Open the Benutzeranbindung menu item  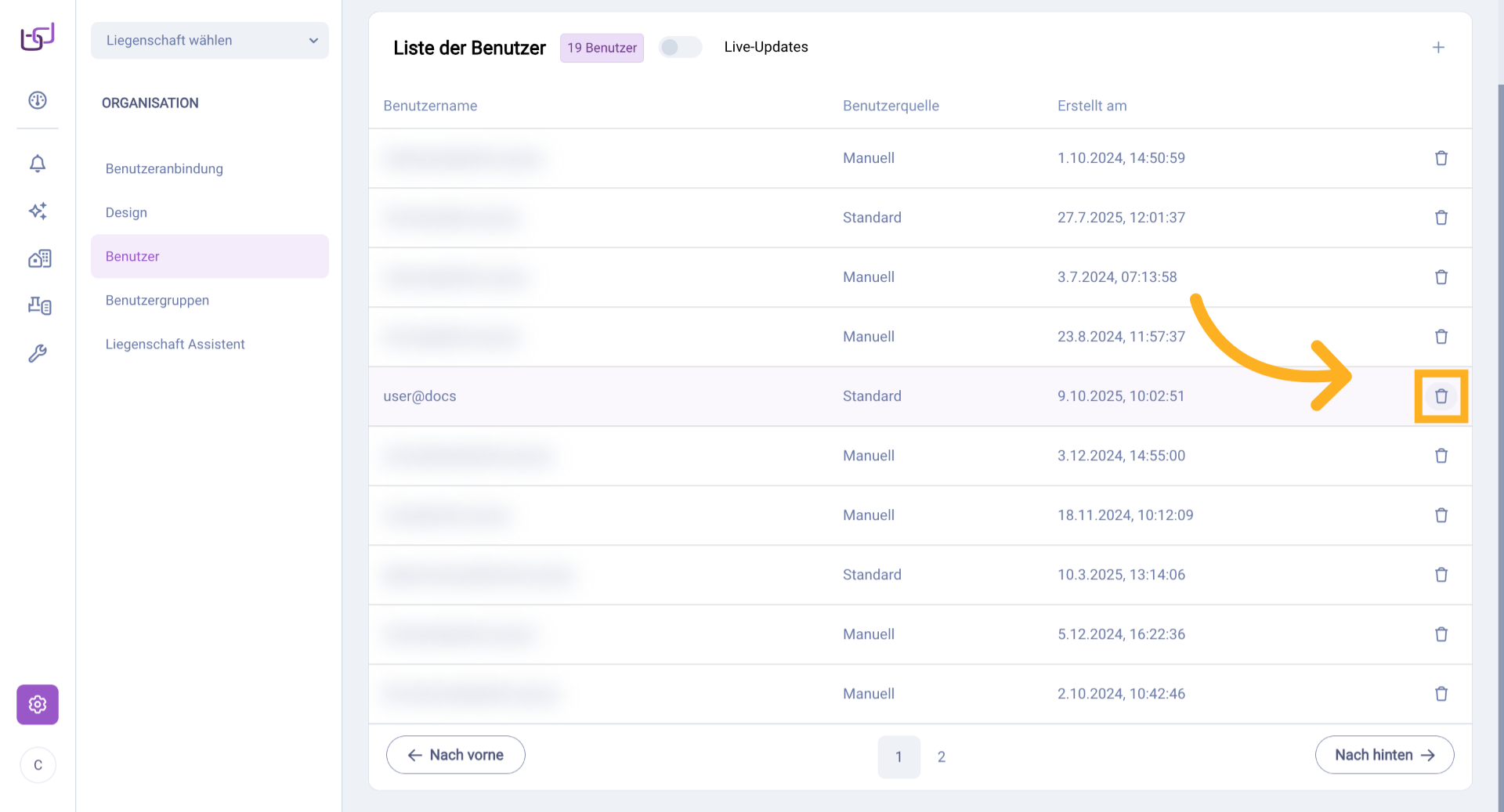tap(164, 169)
